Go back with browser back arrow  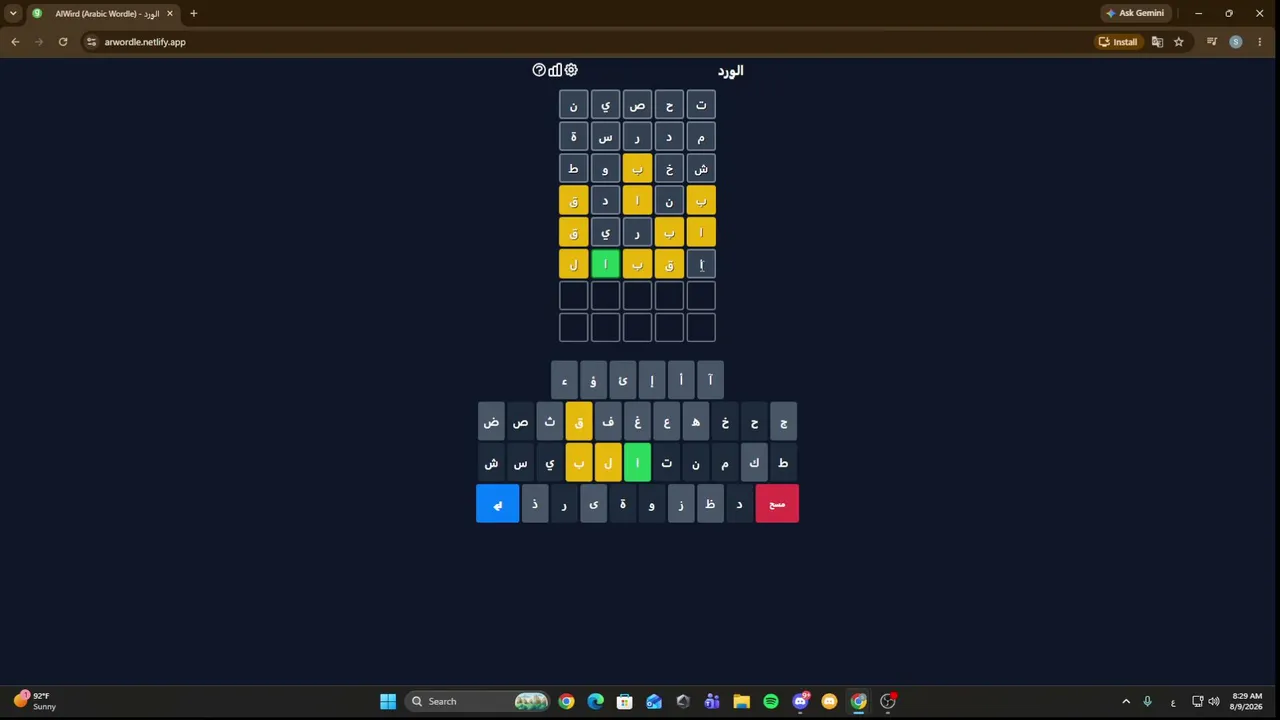click(15, 42)
